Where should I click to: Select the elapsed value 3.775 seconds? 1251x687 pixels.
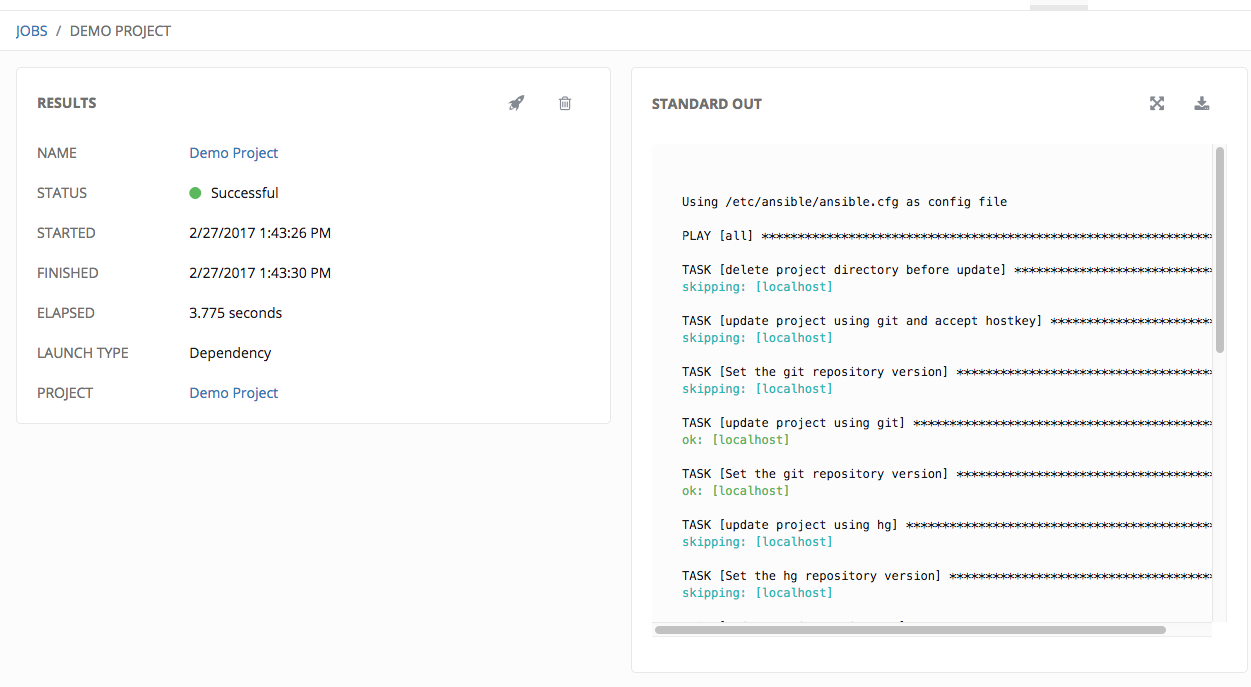(x=236, y=313)
